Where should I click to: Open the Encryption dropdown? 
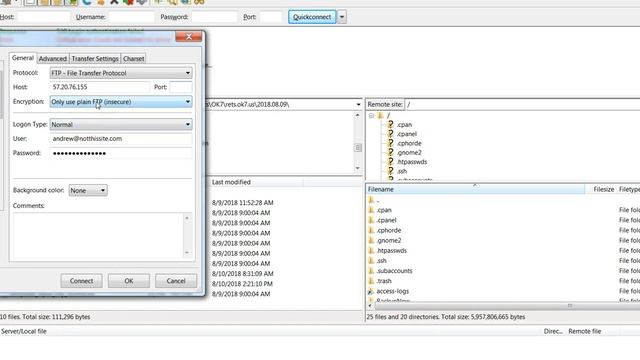coord(121,102)
